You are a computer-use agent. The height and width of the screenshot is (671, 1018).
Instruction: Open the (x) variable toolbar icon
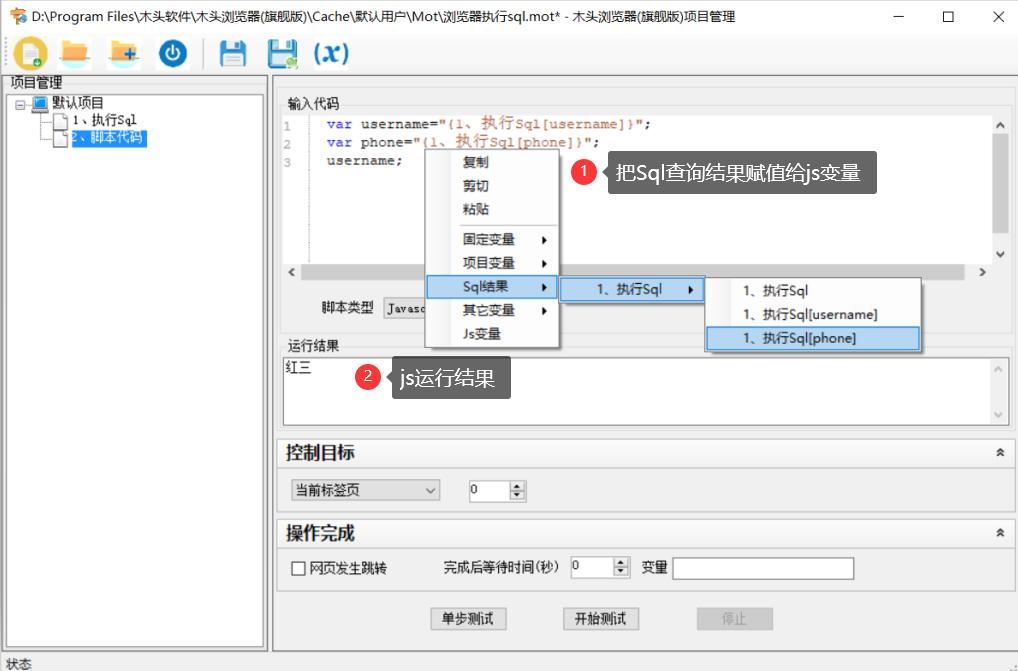click(330, 54)
